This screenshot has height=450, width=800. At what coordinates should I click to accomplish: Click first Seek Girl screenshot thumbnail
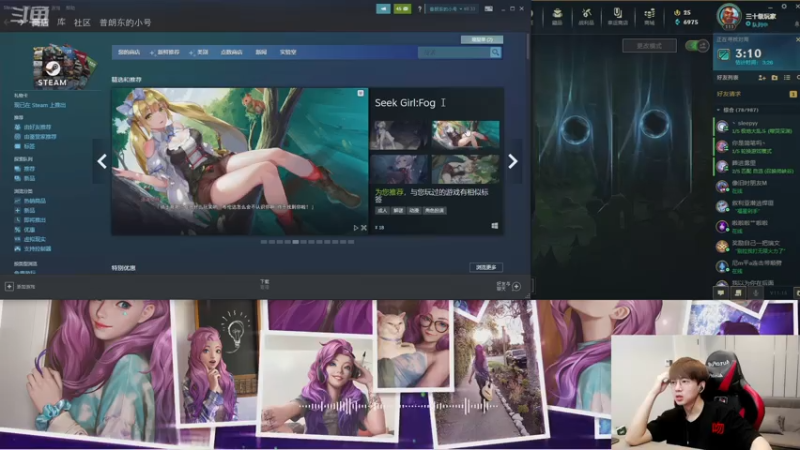(x=399, y=135)
